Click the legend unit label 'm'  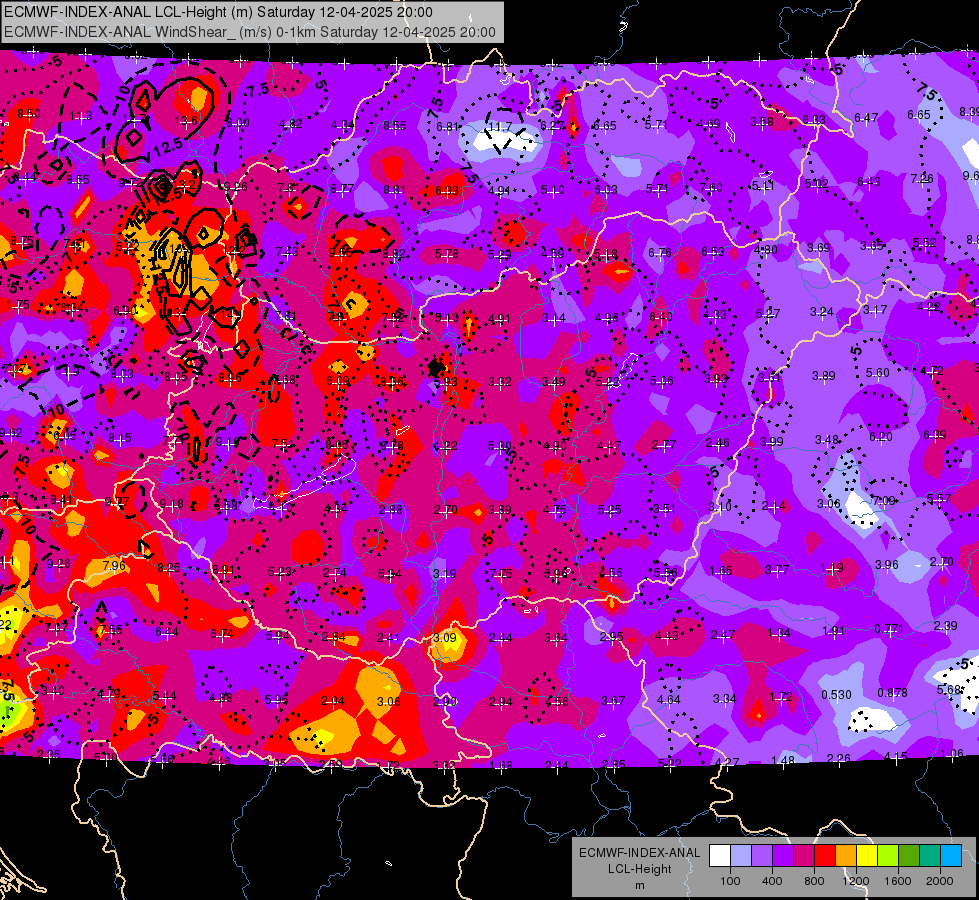point(639,885)
